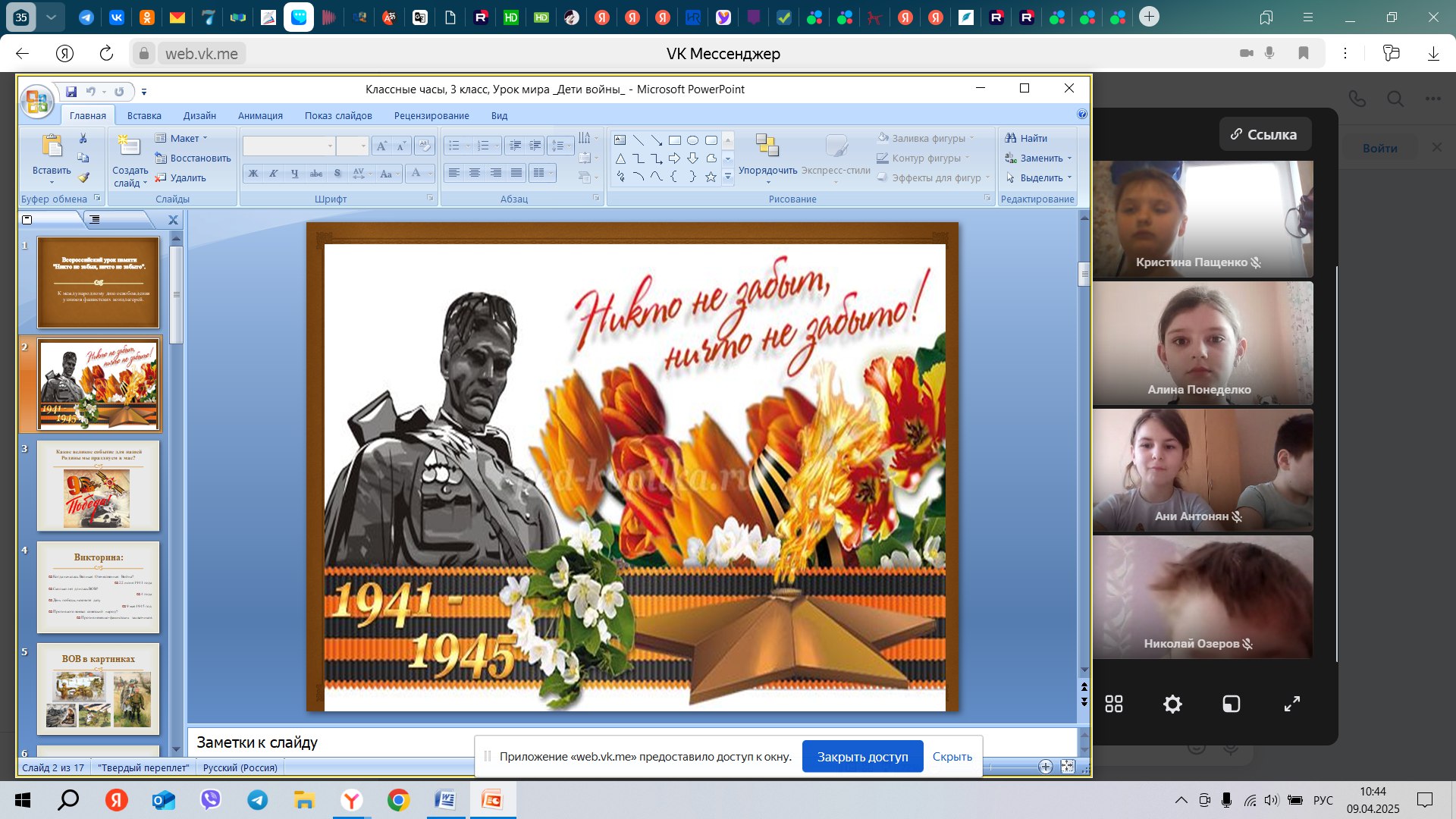Viewport: 1456px width, 819px height.
Task: Click the Вставить paste icon
Action: pos(52,146)
